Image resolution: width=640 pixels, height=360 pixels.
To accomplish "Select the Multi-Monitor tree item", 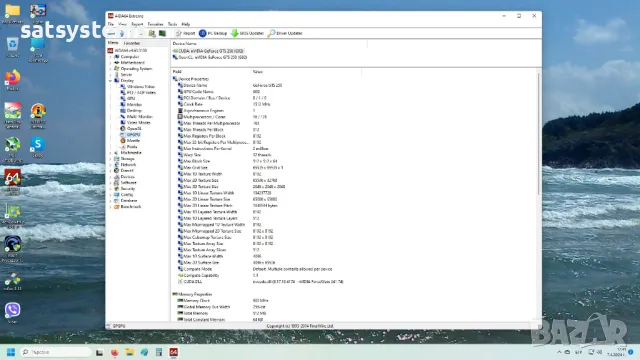I will [139, 116].
